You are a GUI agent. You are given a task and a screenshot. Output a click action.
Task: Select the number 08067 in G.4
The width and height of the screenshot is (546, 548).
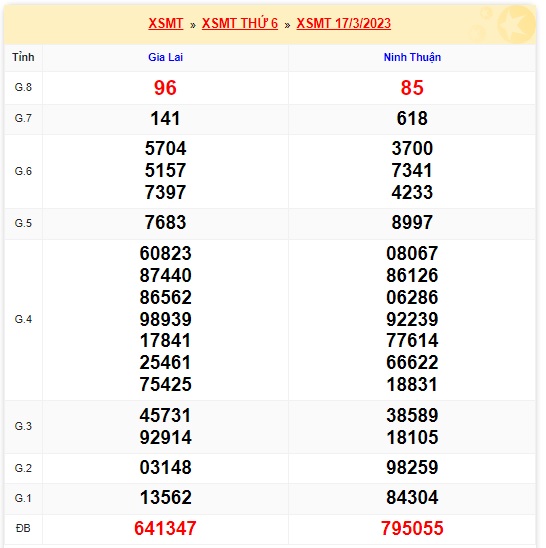click(x=412, y=253)
